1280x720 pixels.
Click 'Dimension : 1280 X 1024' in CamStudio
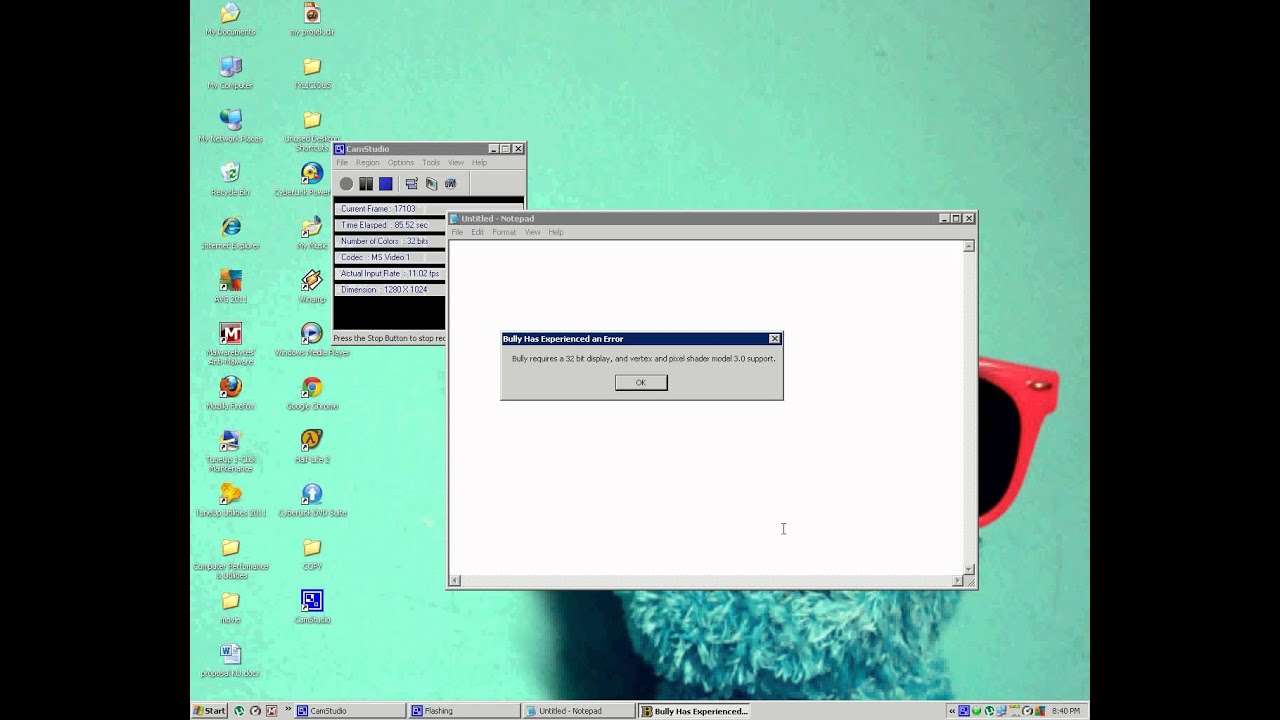click(384, 290)
